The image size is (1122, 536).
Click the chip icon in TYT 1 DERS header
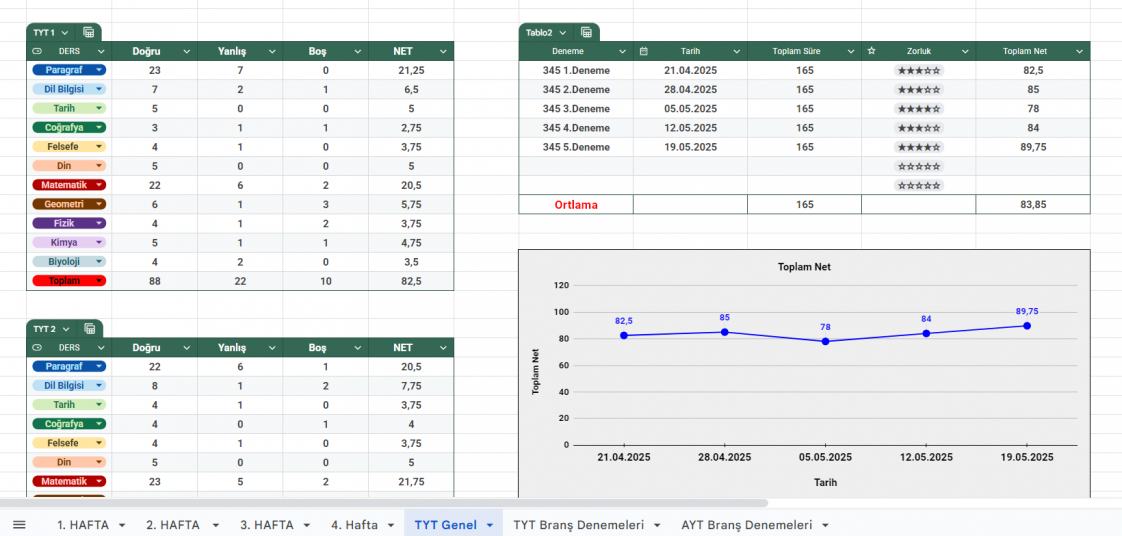(x=38, y=51)
